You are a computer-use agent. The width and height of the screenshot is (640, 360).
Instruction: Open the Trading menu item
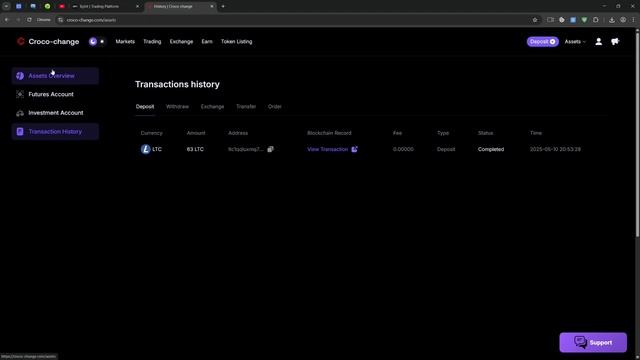coord(152,42)
